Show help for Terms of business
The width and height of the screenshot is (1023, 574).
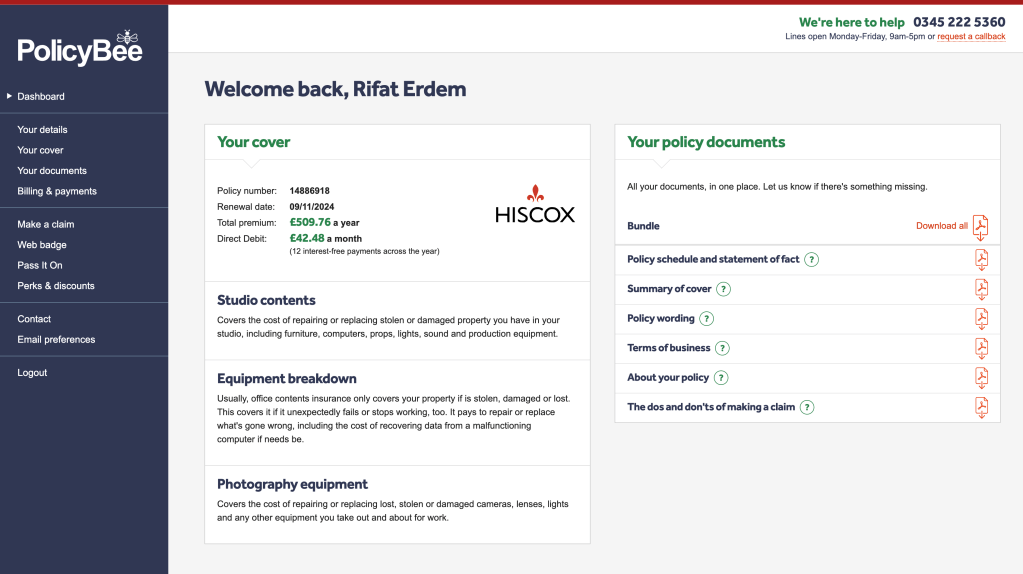point(722,348)
